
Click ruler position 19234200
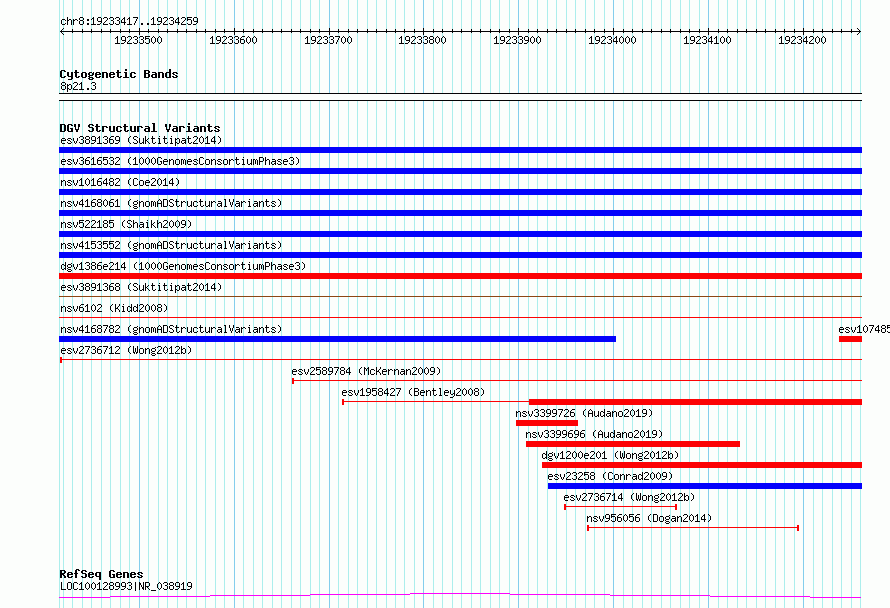point(802,40)
